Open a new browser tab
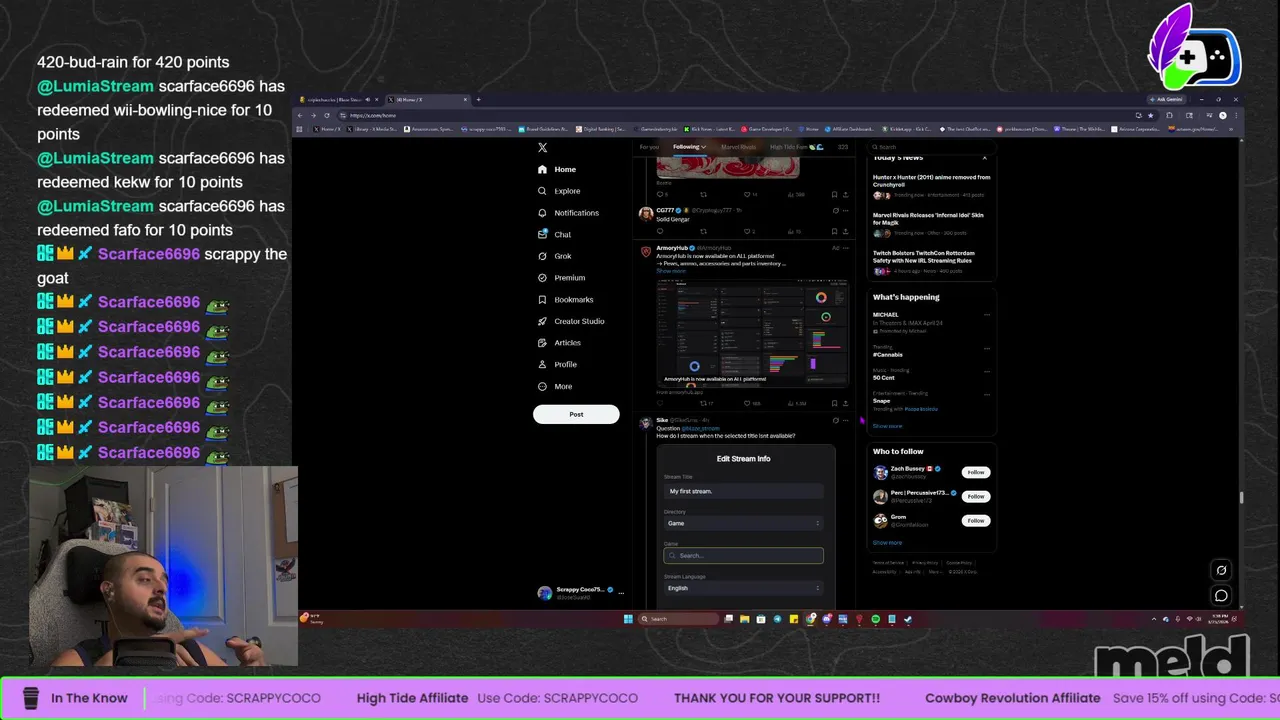This screenshot has height=720, width=1280. (x=478, y=99)
